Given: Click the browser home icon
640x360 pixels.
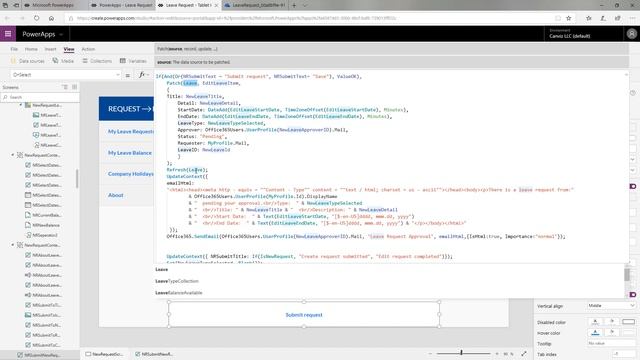Looking at the screenshot, I should [51, 18].
